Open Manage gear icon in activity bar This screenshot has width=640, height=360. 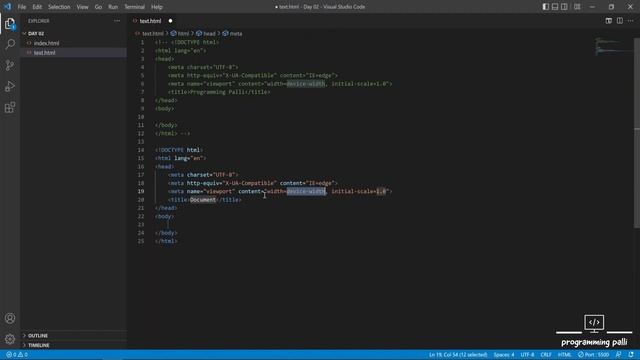pos(10,339)
